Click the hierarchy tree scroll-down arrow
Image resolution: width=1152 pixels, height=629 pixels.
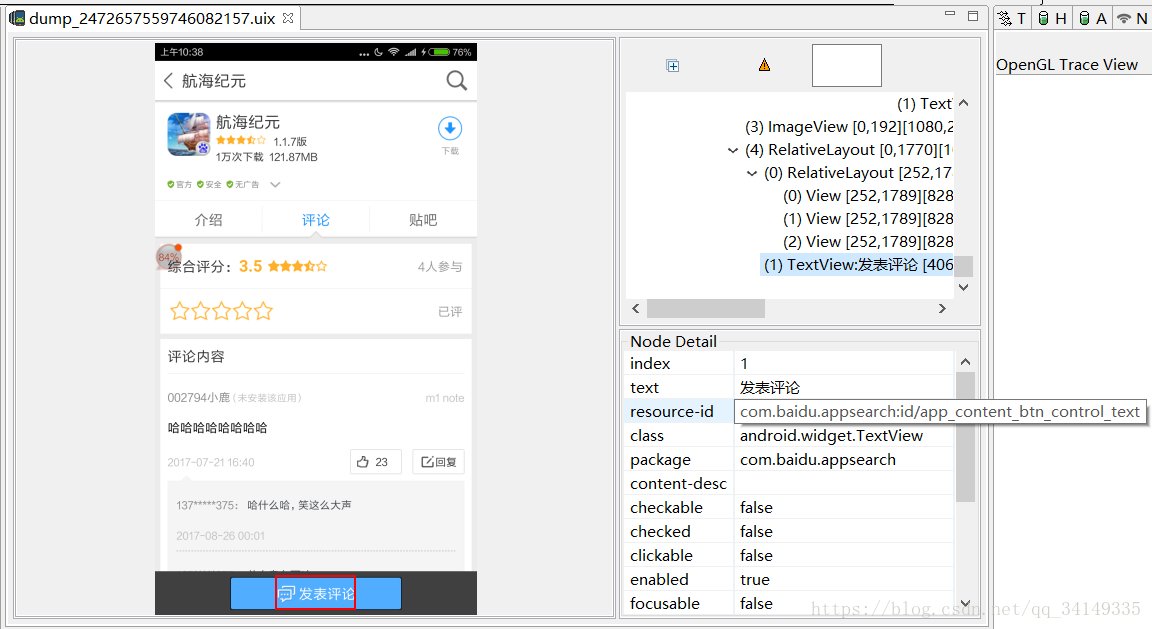964,287
